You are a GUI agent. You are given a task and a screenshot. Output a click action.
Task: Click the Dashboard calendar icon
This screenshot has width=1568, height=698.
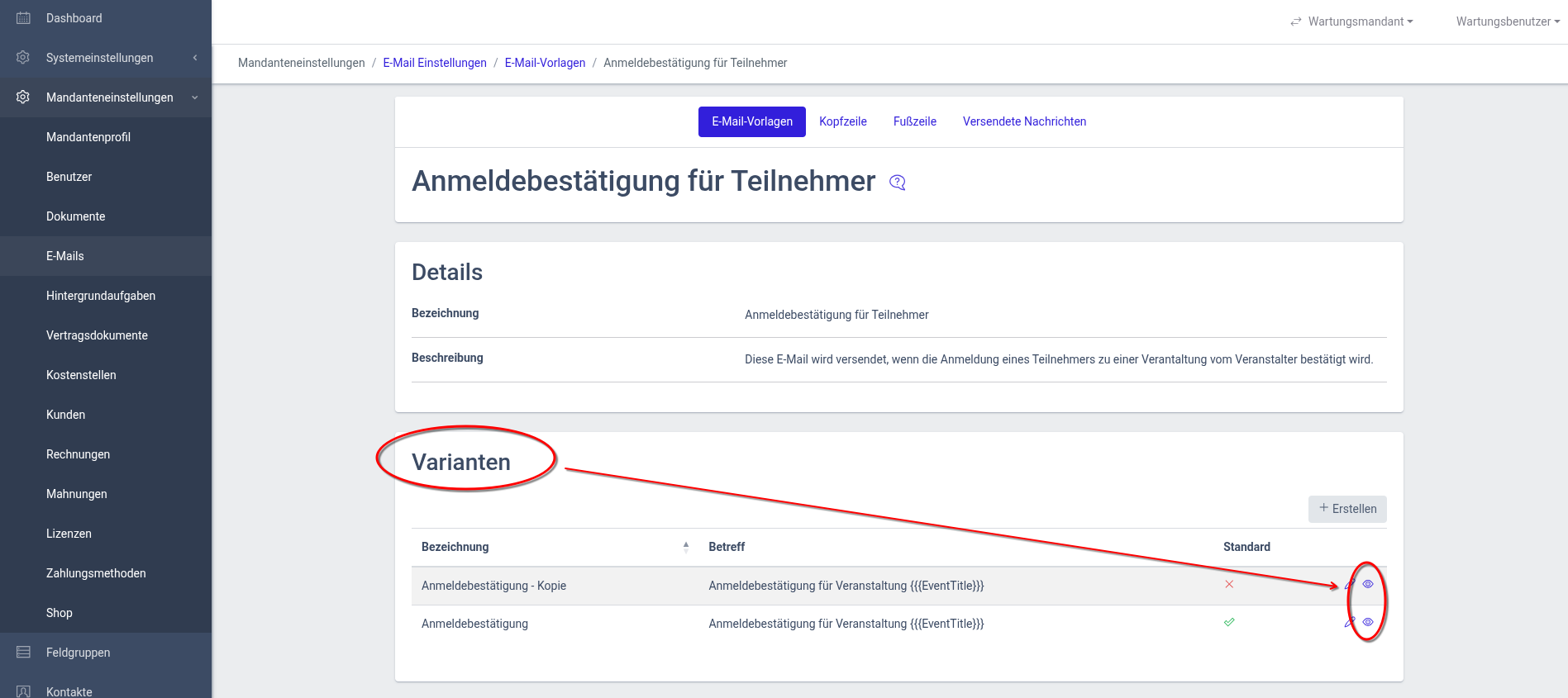click(23, 18)
